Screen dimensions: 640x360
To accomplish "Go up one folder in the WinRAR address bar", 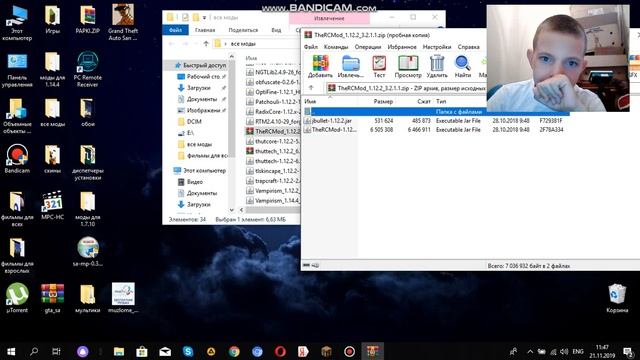I will coord(311,88).
